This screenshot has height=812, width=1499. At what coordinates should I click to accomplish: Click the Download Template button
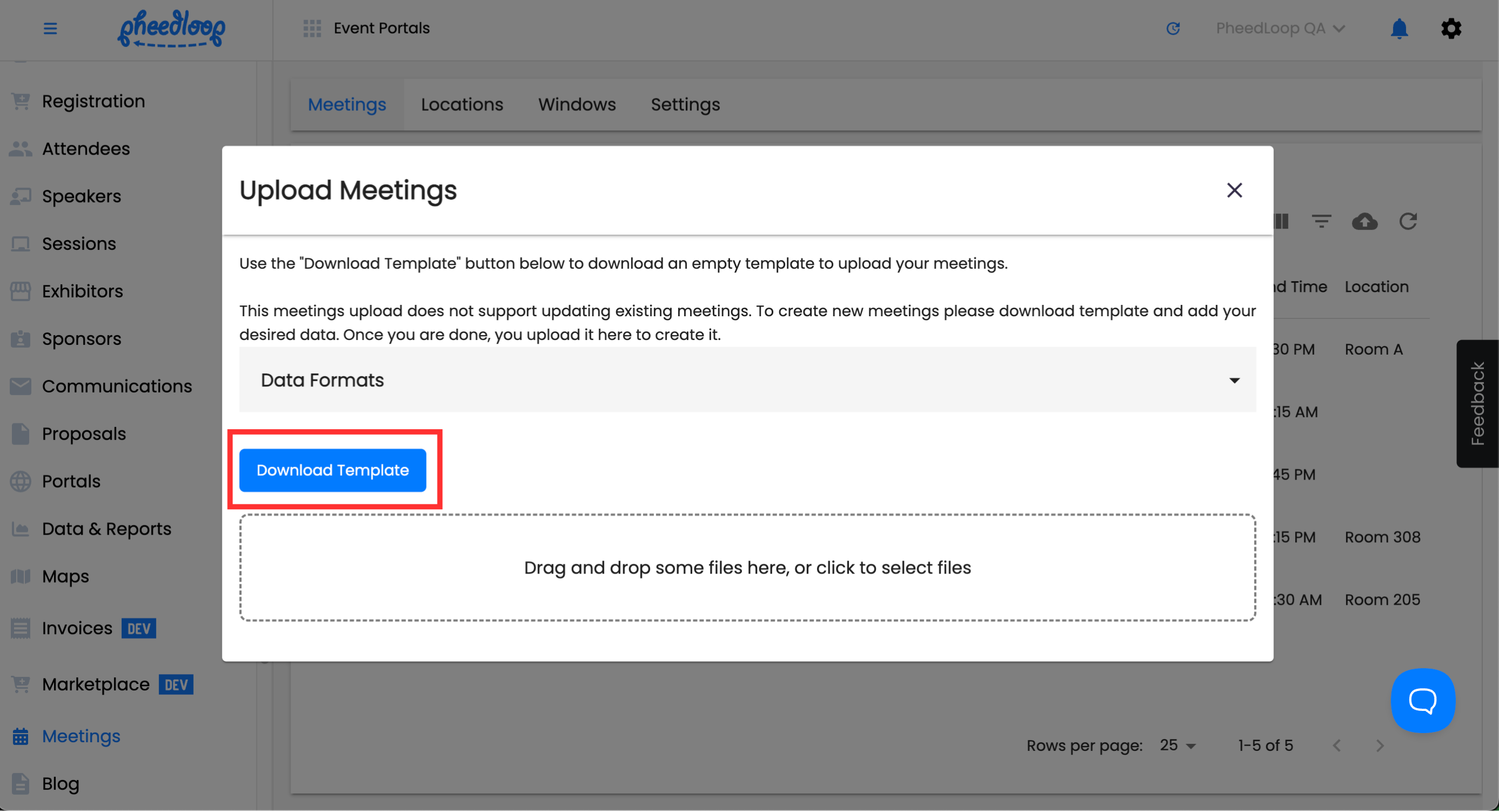click(x=332, y=470)
